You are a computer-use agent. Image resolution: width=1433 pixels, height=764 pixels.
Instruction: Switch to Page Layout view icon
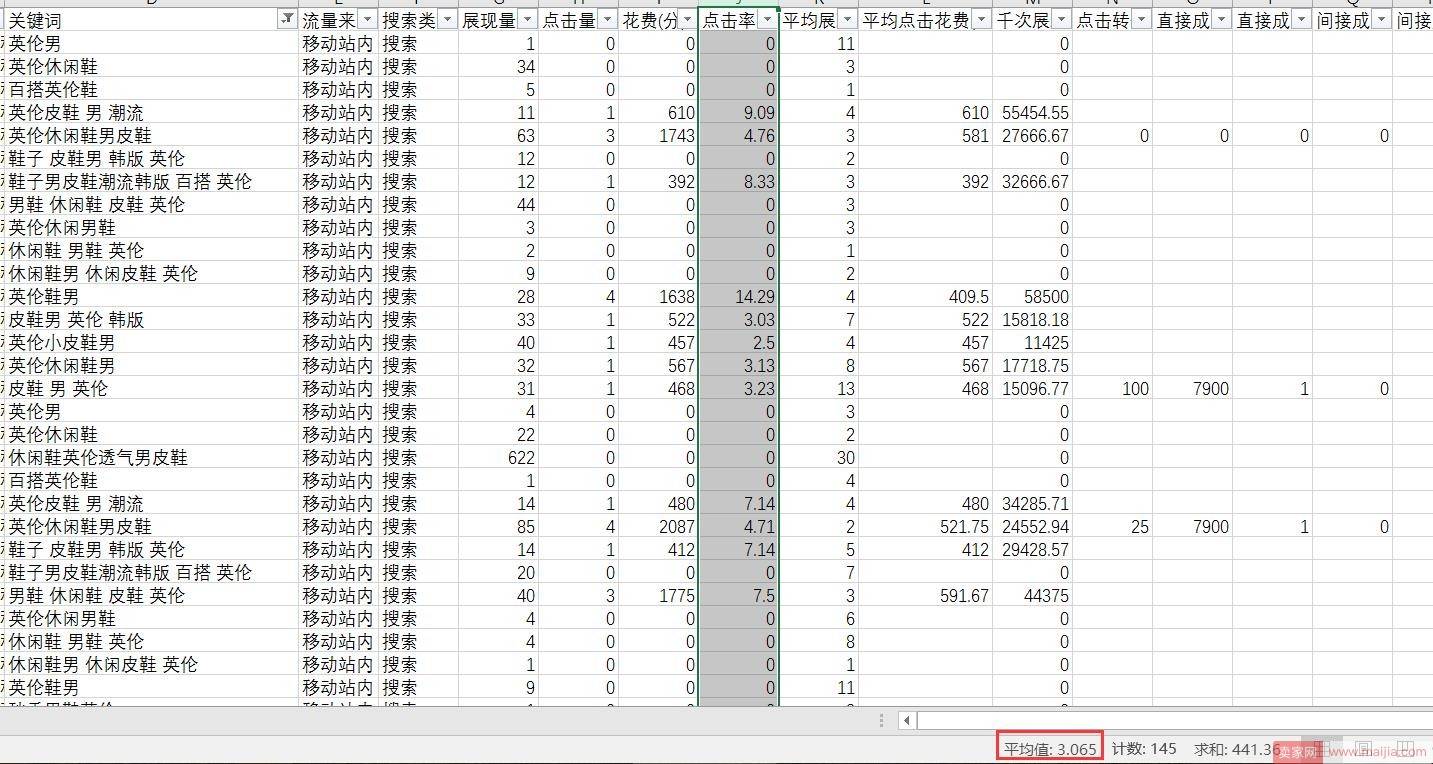(x=1362, y=749)
